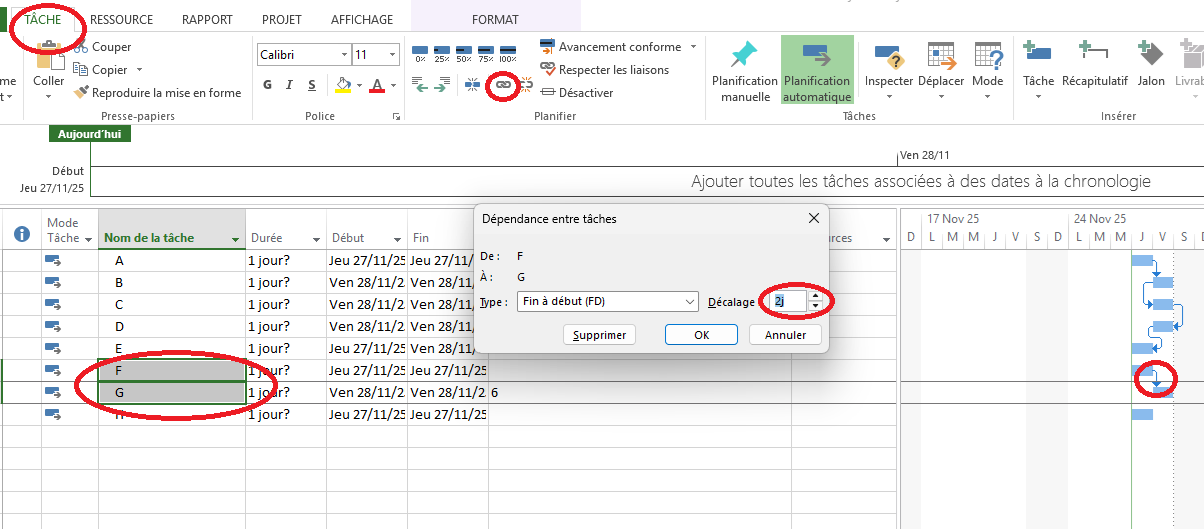Screen dimensions: 1204x529
Task: Click the Copier copy button
Action: 101,70
